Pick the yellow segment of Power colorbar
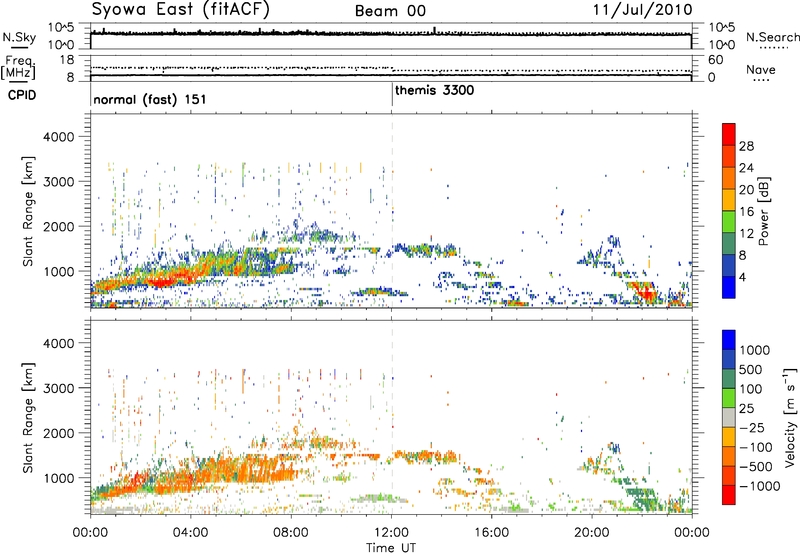 729,200
